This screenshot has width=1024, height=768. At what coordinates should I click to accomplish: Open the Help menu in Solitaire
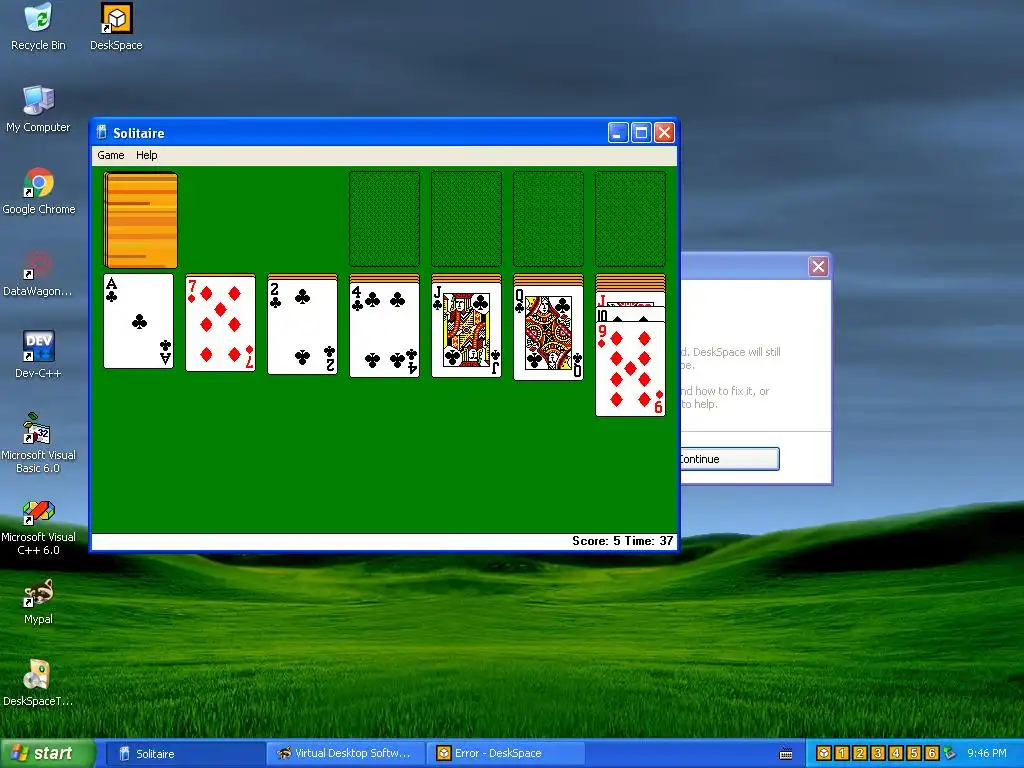tap(146, 155)
